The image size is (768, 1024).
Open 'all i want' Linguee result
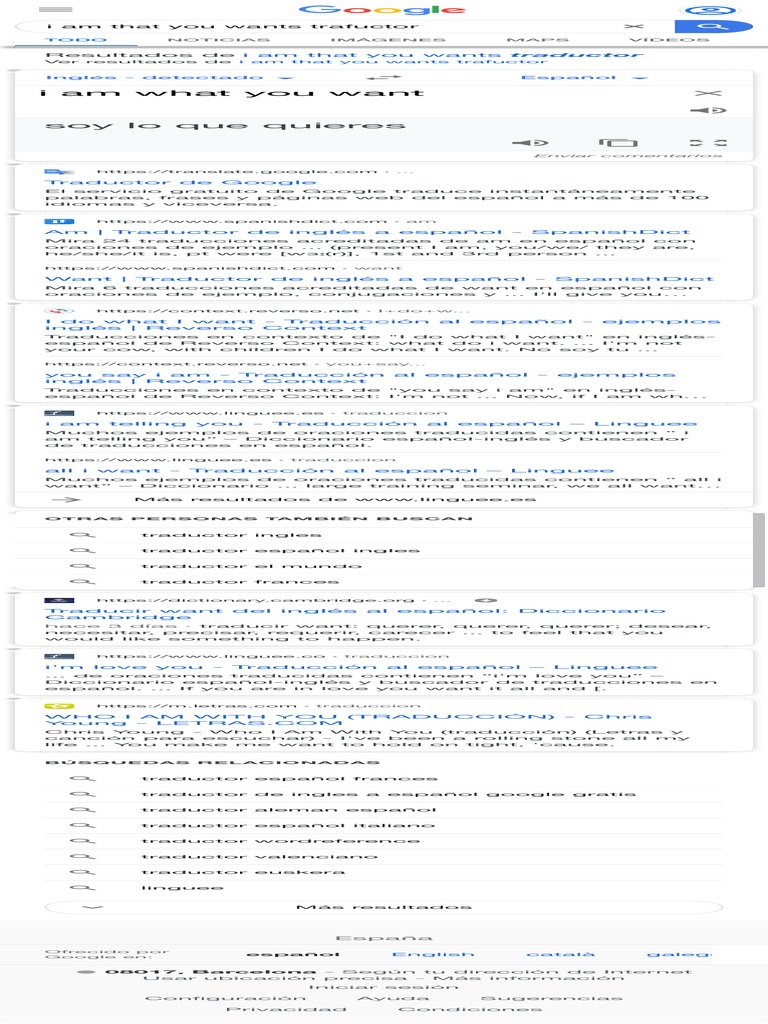(x=329, y=470)
